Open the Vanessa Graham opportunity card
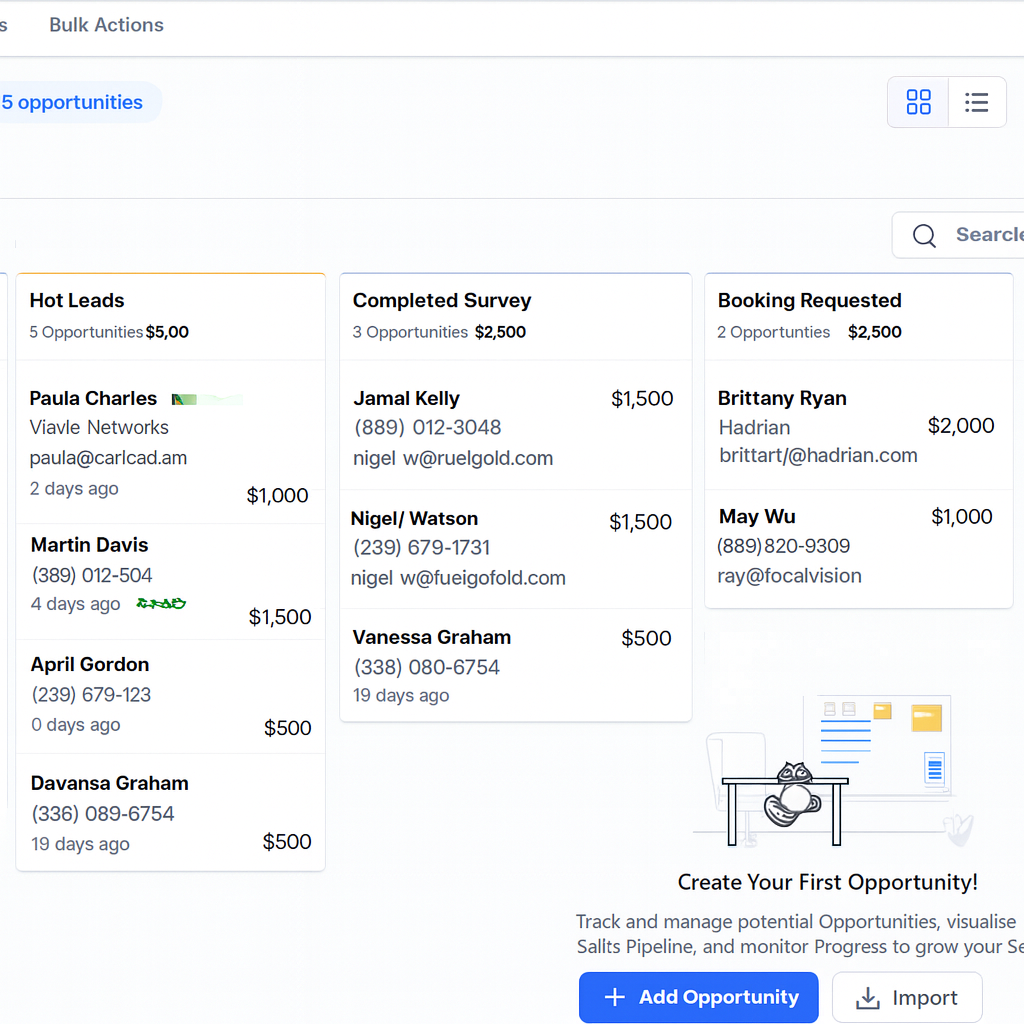1024x1024 pixels. tap(515, 665)
